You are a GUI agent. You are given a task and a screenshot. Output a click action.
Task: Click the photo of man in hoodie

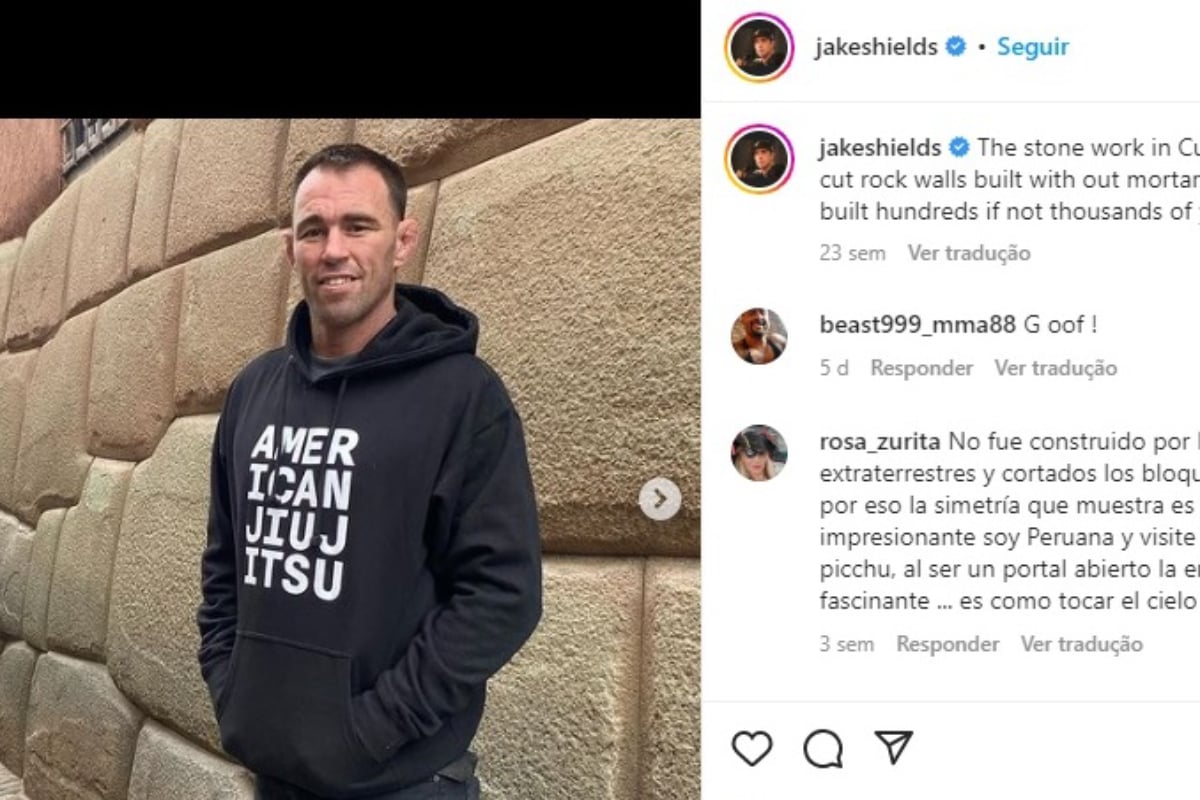tap(350, 459)
